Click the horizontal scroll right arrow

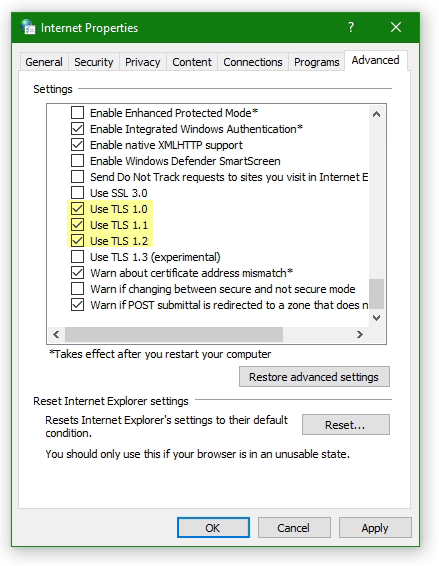pyautogui.click(x=360, y=334)
